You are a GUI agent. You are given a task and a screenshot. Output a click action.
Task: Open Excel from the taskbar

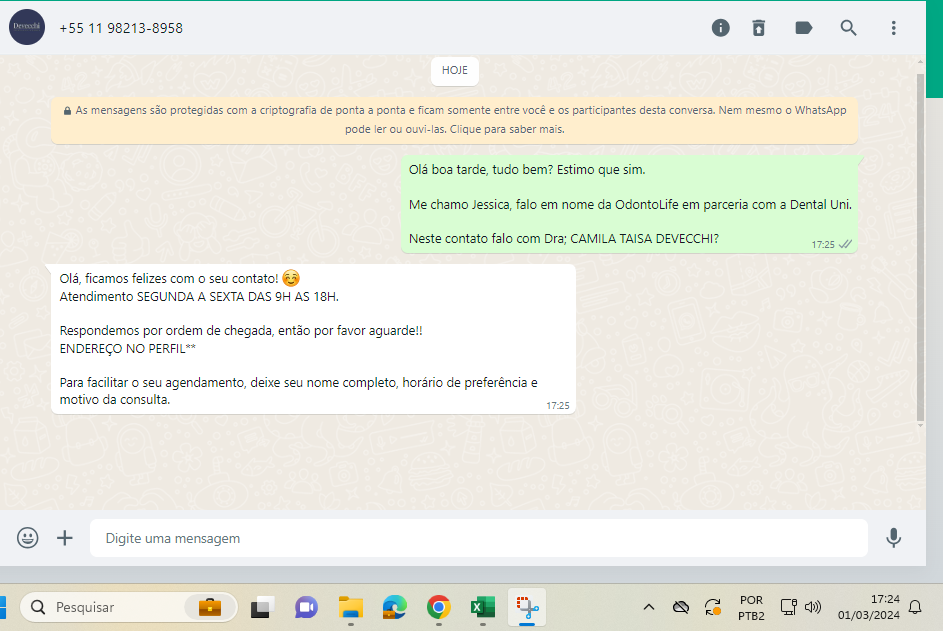click(x=482, y=607)
